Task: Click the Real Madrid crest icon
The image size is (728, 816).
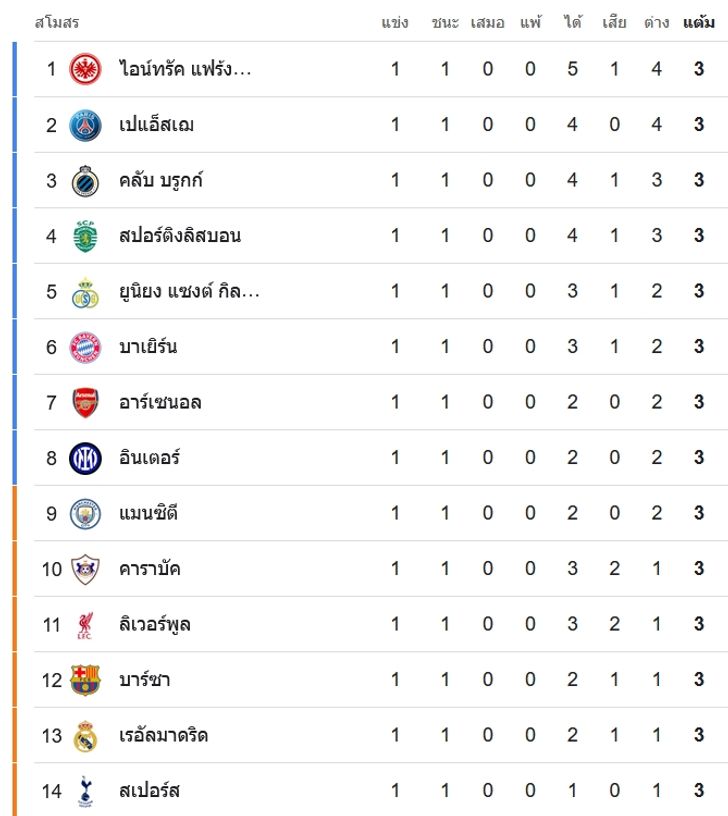Action: (85, 736)
